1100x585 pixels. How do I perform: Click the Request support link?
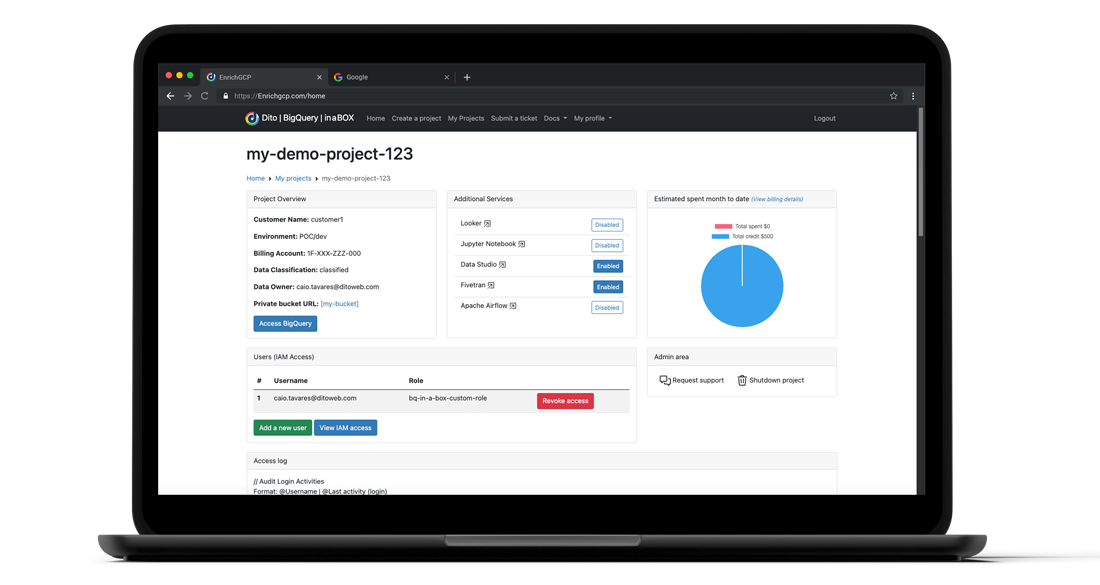pyautogui.click(x=691, y=380)
